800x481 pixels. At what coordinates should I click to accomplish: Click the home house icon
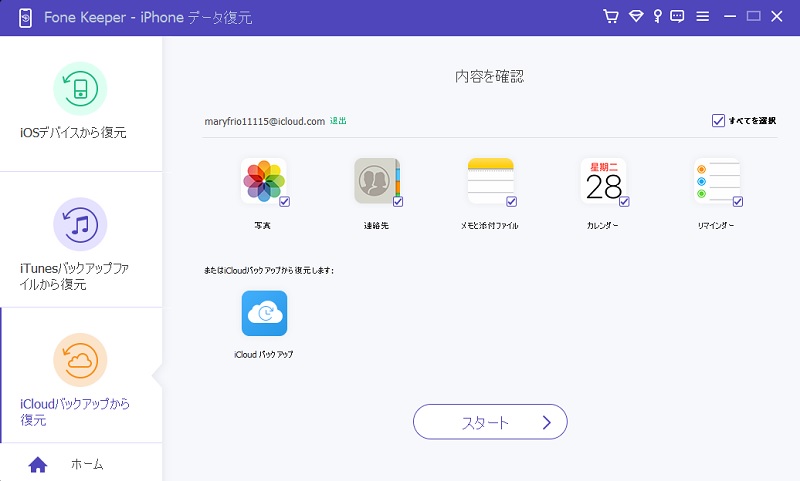(38, 465)
